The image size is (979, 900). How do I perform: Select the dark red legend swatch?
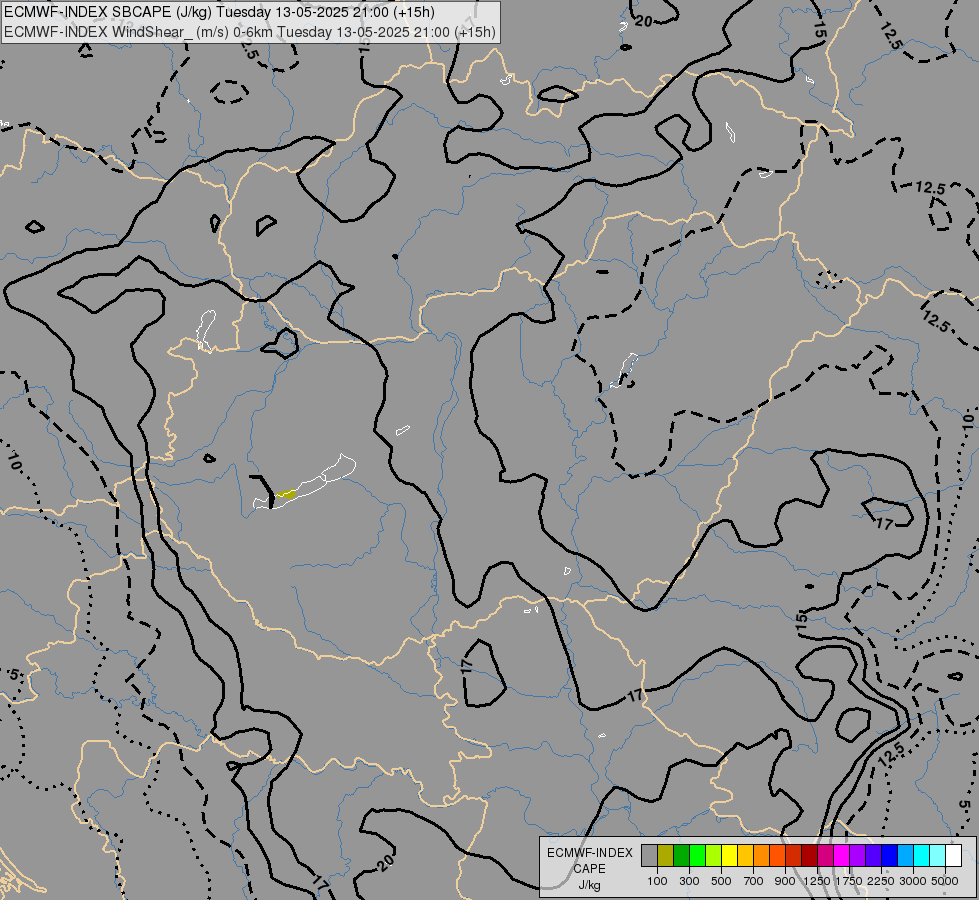pyautogui.click(x=809, y=856)
